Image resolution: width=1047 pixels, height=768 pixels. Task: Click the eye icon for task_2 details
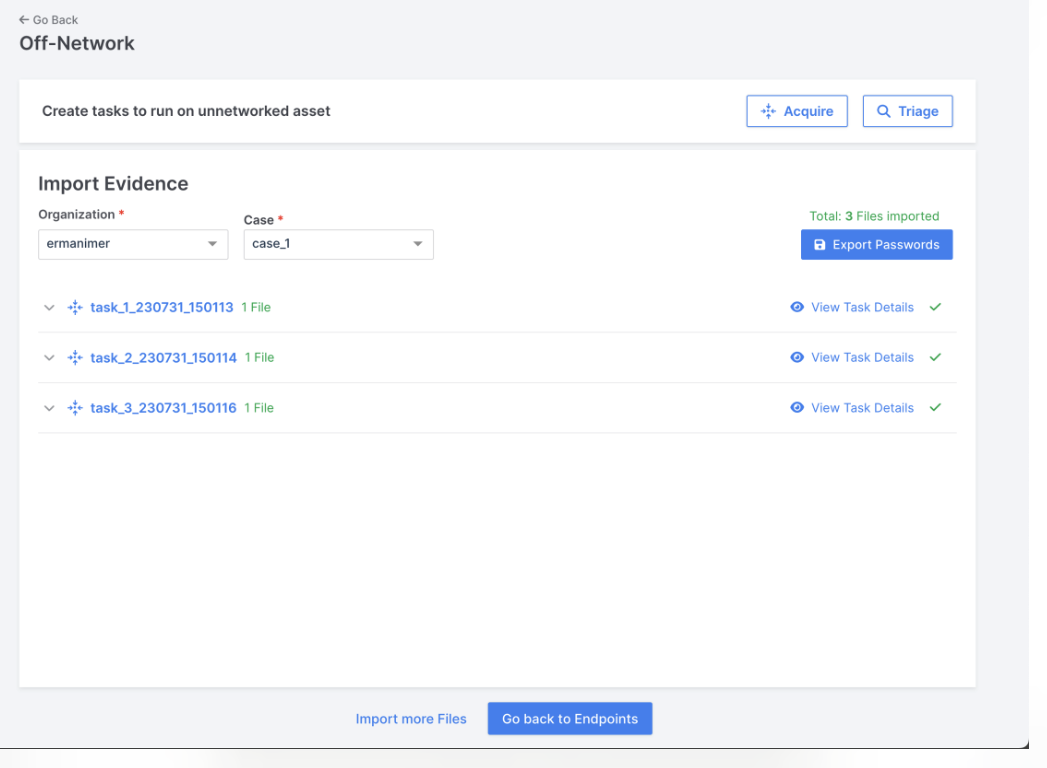(797, 358)
